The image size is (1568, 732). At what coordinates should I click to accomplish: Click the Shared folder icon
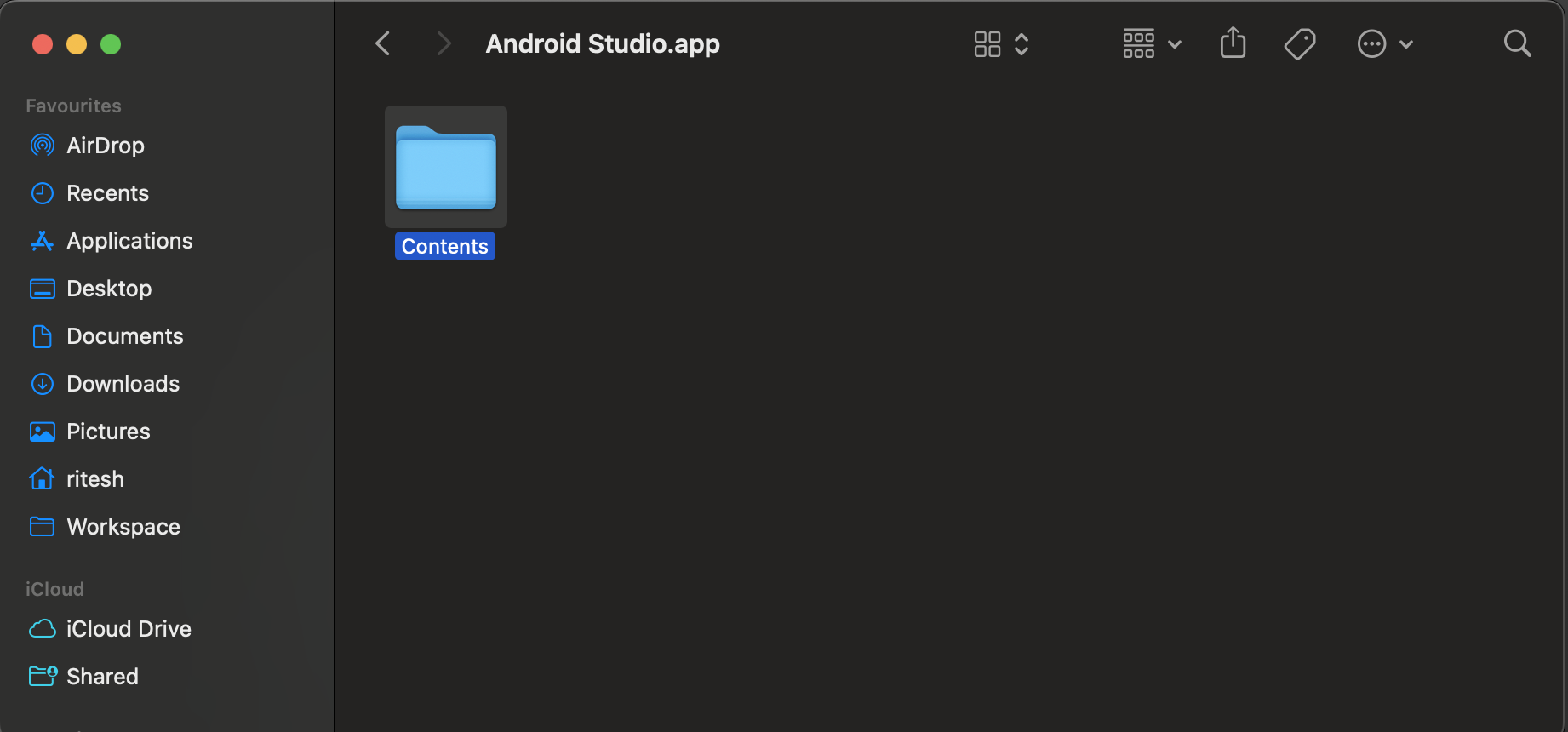pyautogui.click(x=43, y=676)
